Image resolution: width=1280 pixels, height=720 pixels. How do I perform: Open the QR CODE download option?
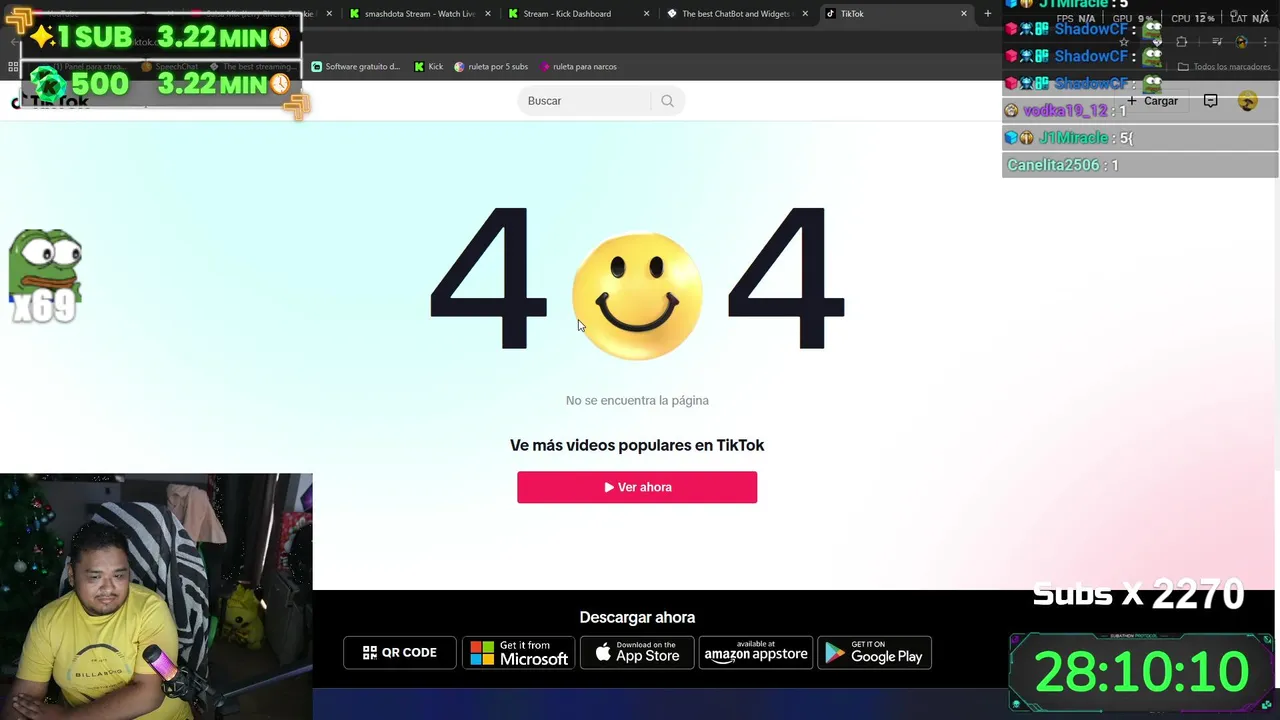pyautogui.click(x=400, y=653)
